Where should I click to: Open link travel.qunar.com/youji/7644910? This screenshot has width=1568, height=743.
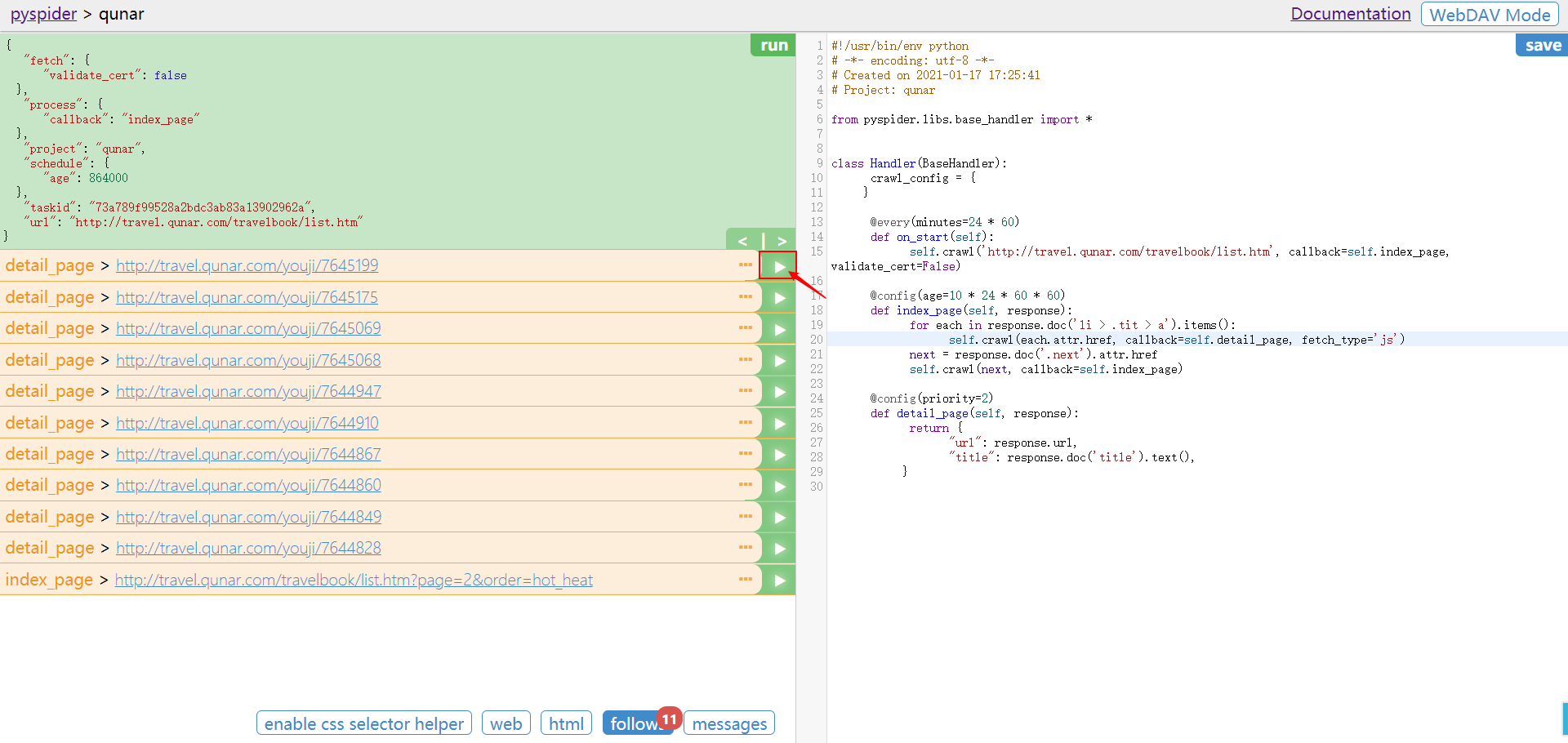pyautogui.click(x=247, y=423)
